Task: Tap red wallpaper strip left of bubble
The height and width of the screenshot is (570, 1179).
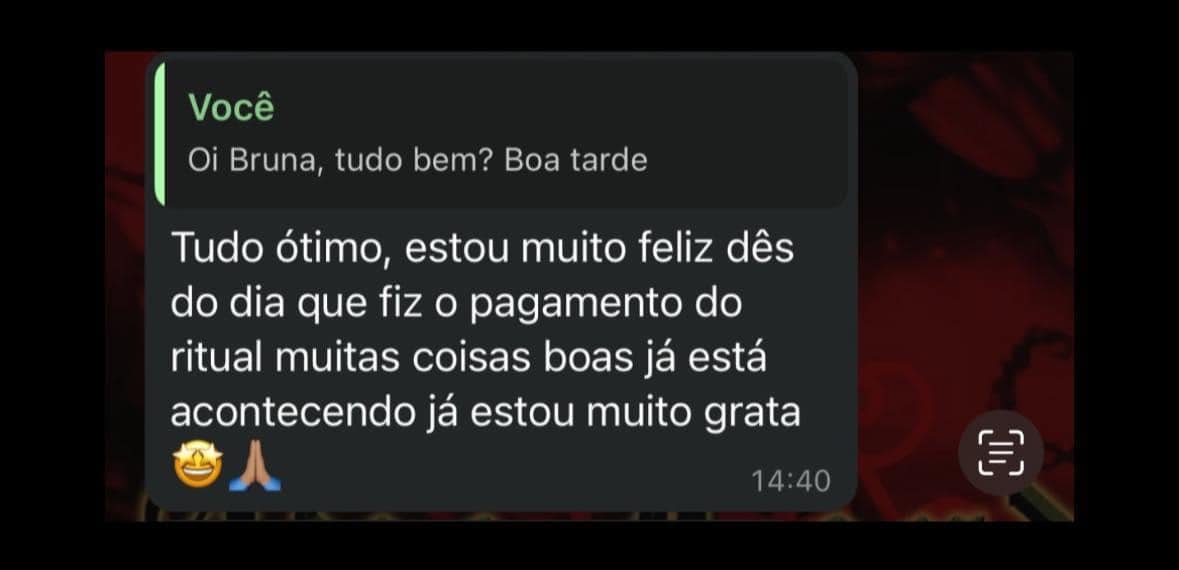Action: pos(125,286)
